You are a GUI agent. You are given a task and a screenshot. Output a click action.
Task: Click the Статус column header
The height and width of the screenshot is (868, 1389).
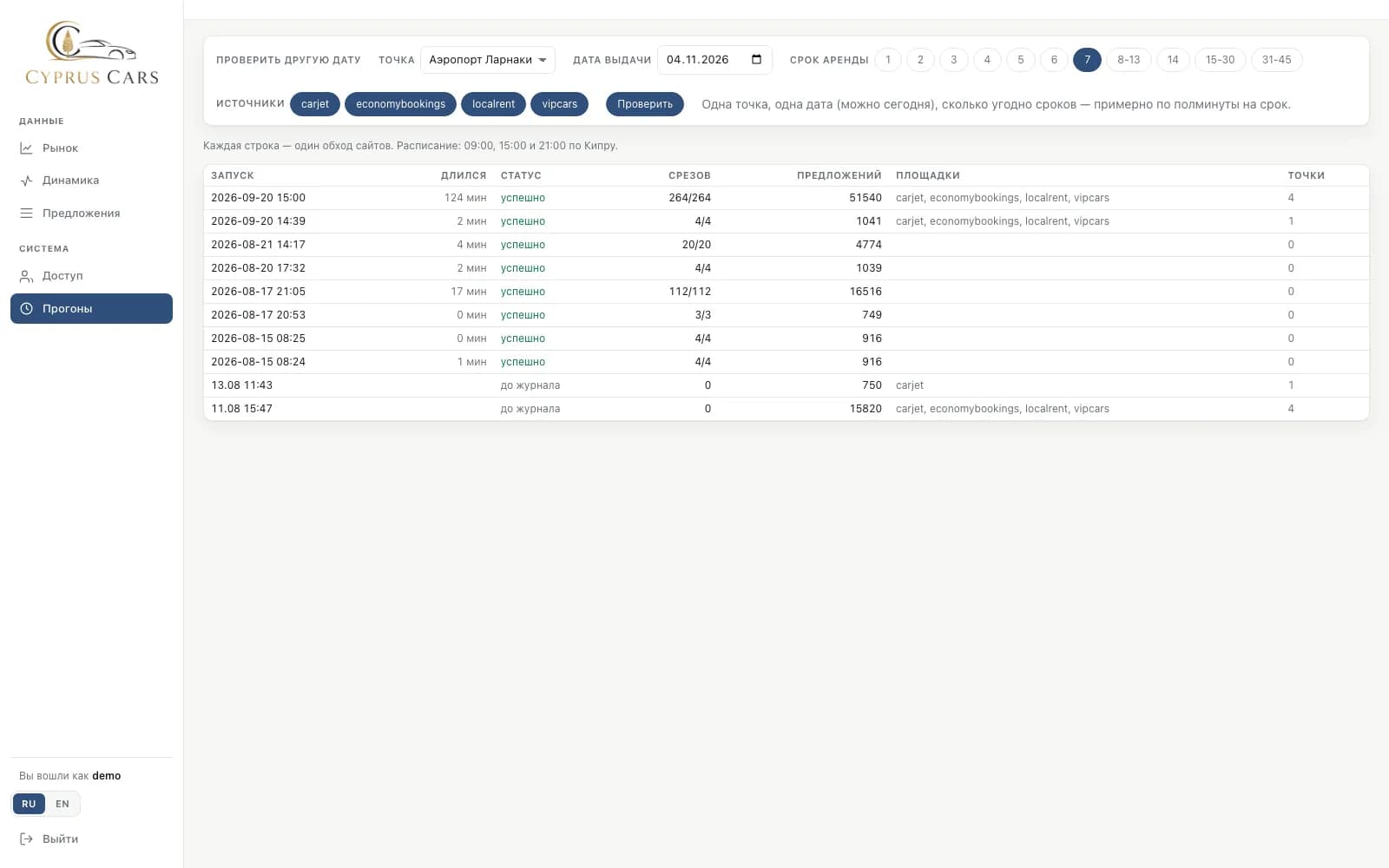[521, 175]
